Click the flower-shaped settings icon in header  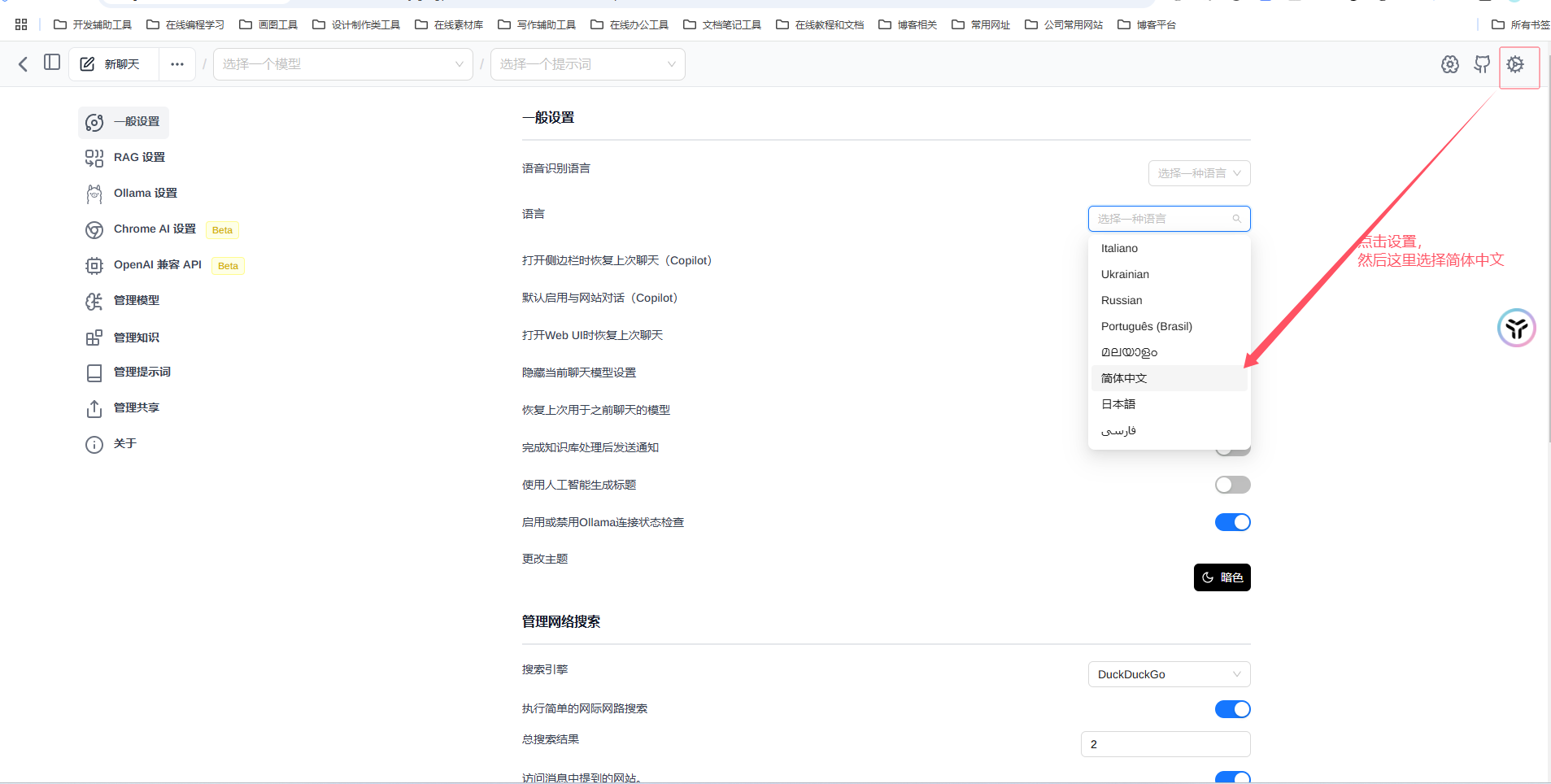[x=1451, y=64]
